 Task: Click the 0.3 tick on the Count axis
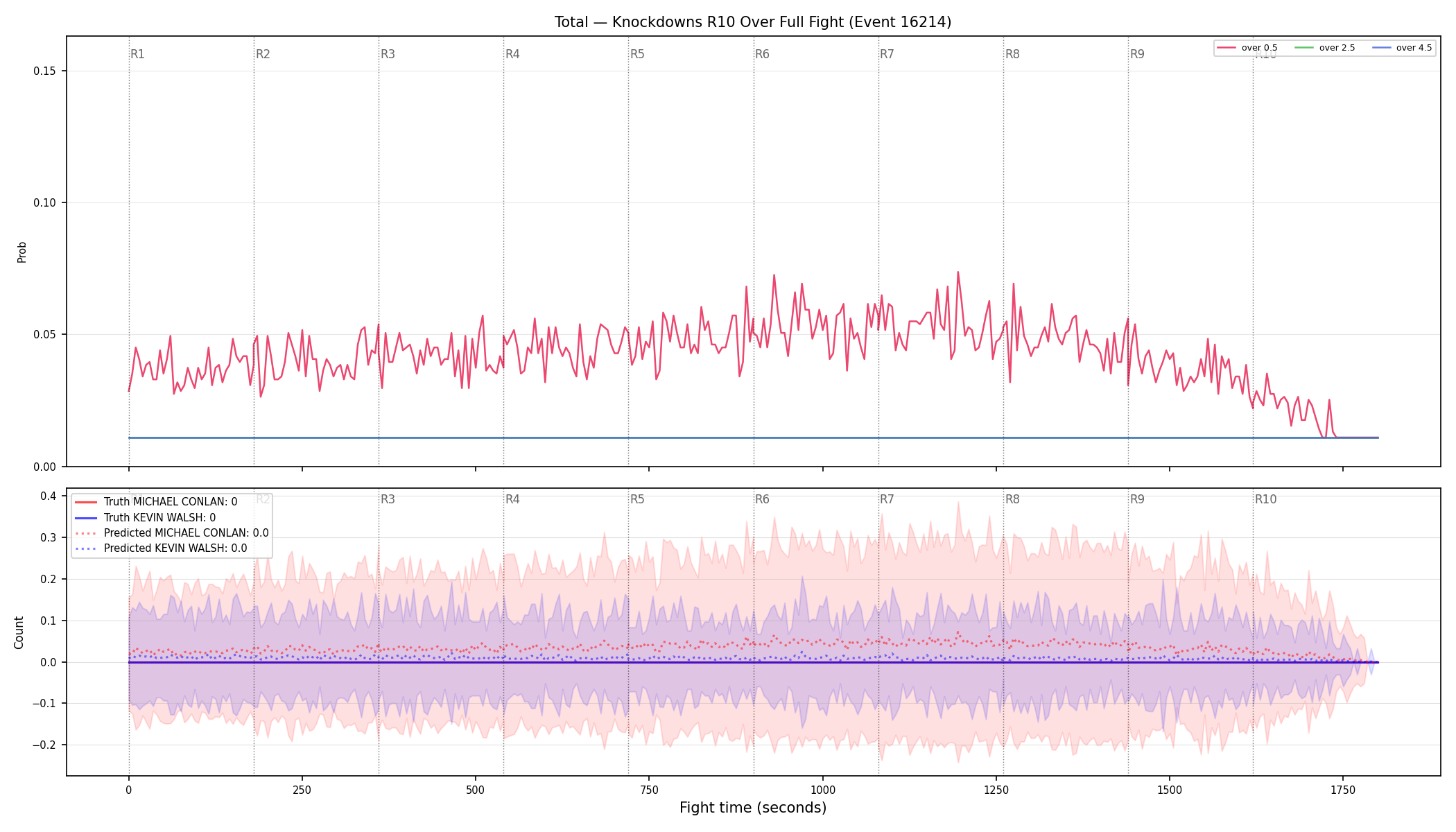click(49, 537)
